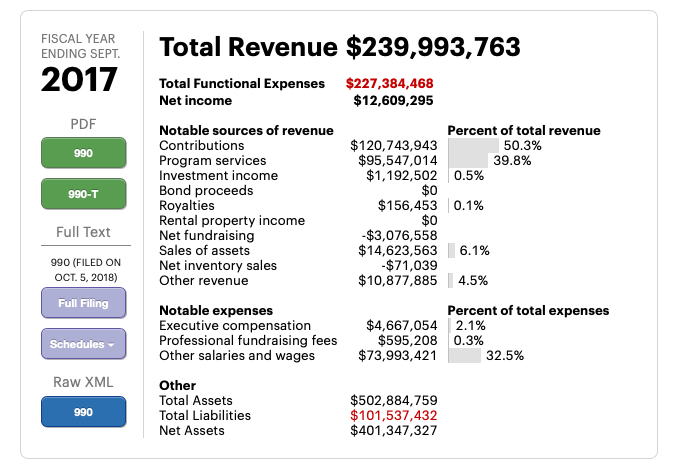Select the Other salaries and wages 32.5% bar

pyautogui.click(x=464, y=356)
